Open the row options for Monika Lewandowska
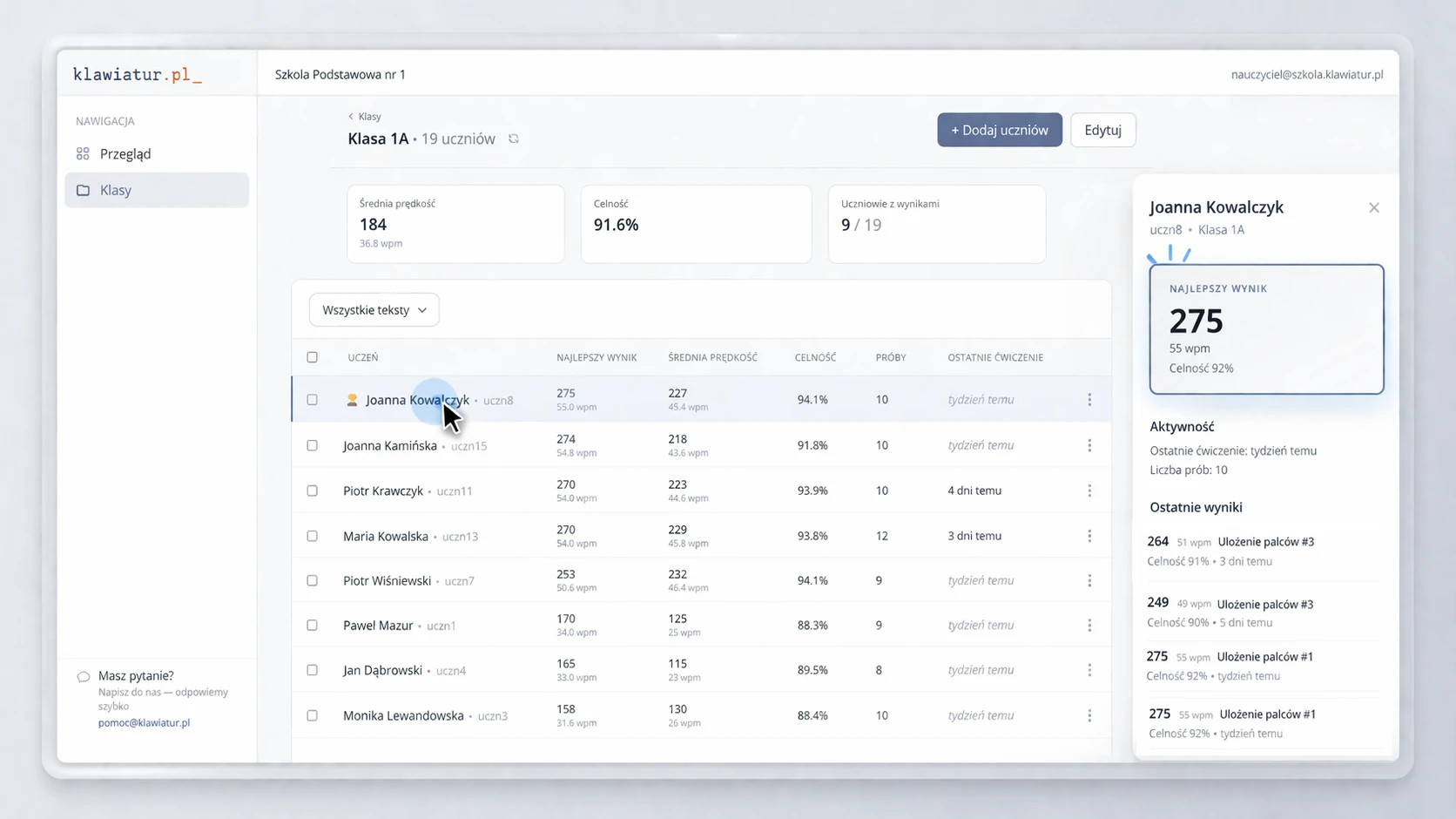The height and width of the screenshot is (819, 1456). 1089,715
